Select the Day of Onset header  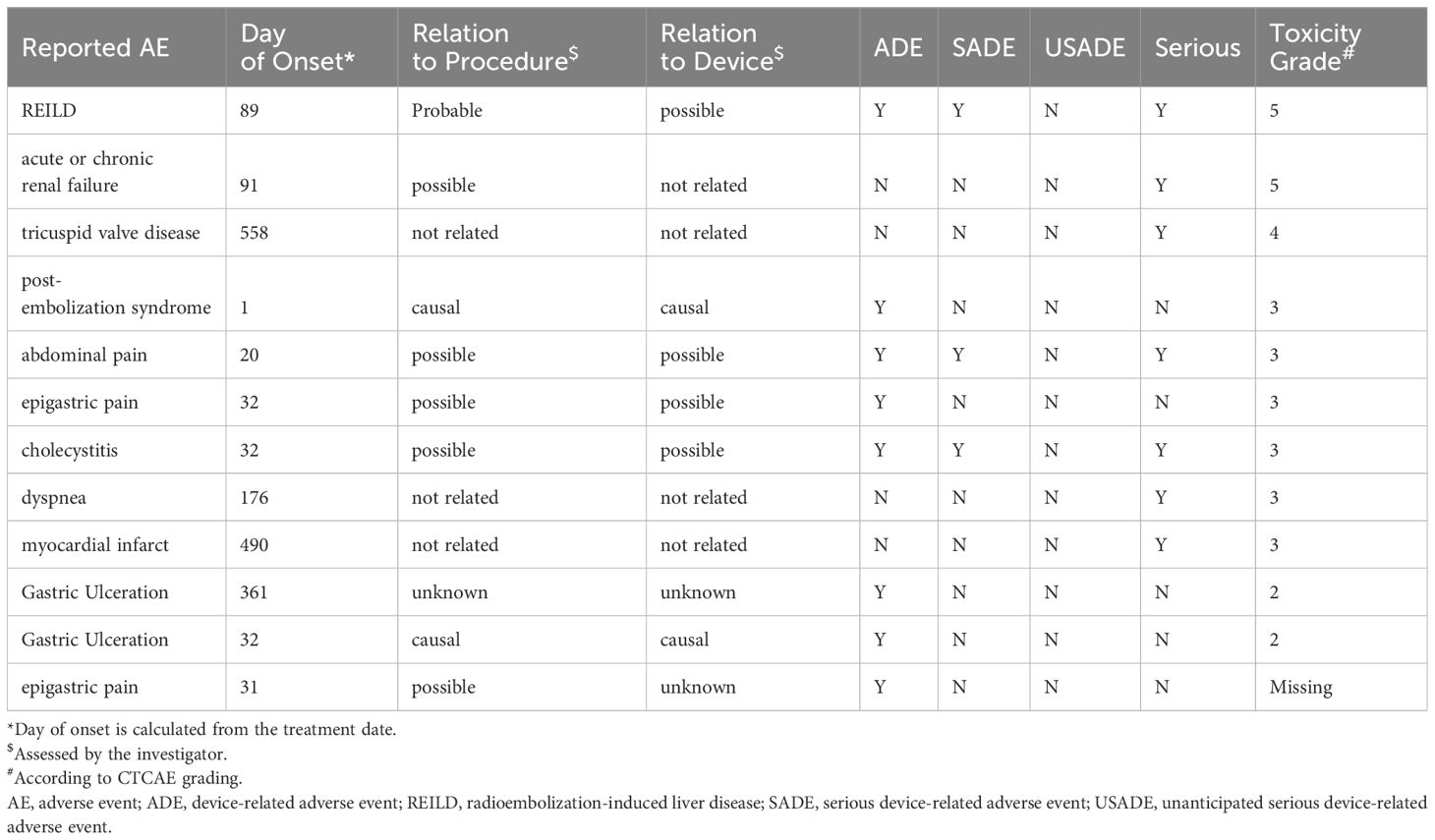click(297, 47)
